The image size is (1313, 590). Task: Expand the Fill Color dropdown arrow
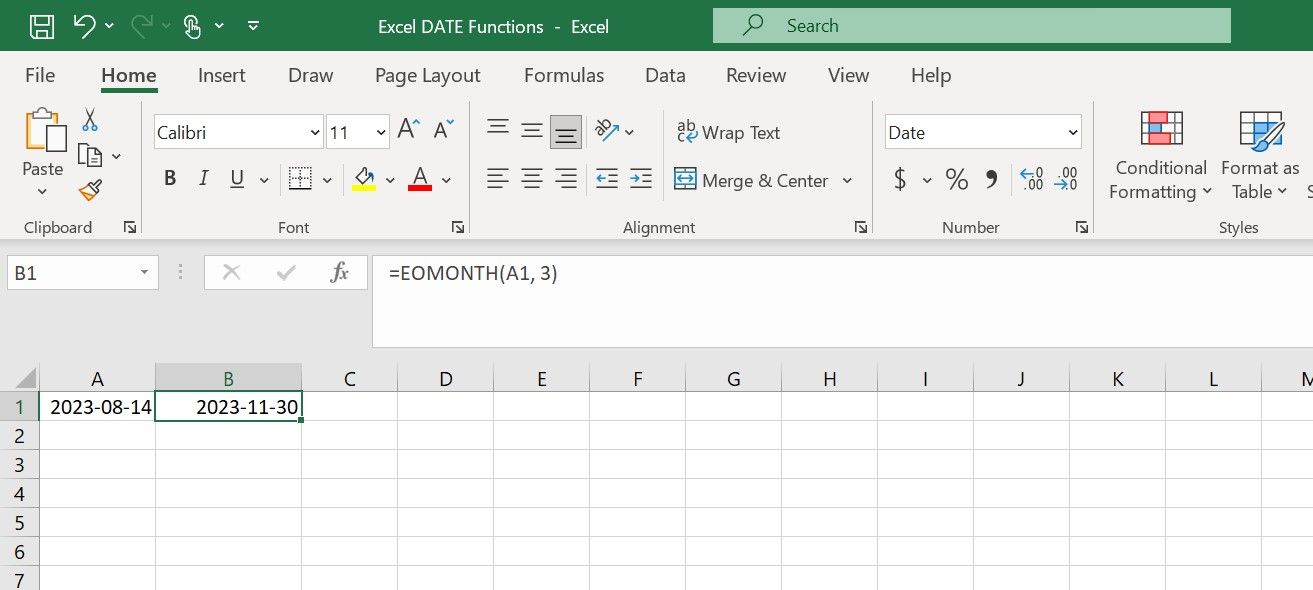point(390,180)
